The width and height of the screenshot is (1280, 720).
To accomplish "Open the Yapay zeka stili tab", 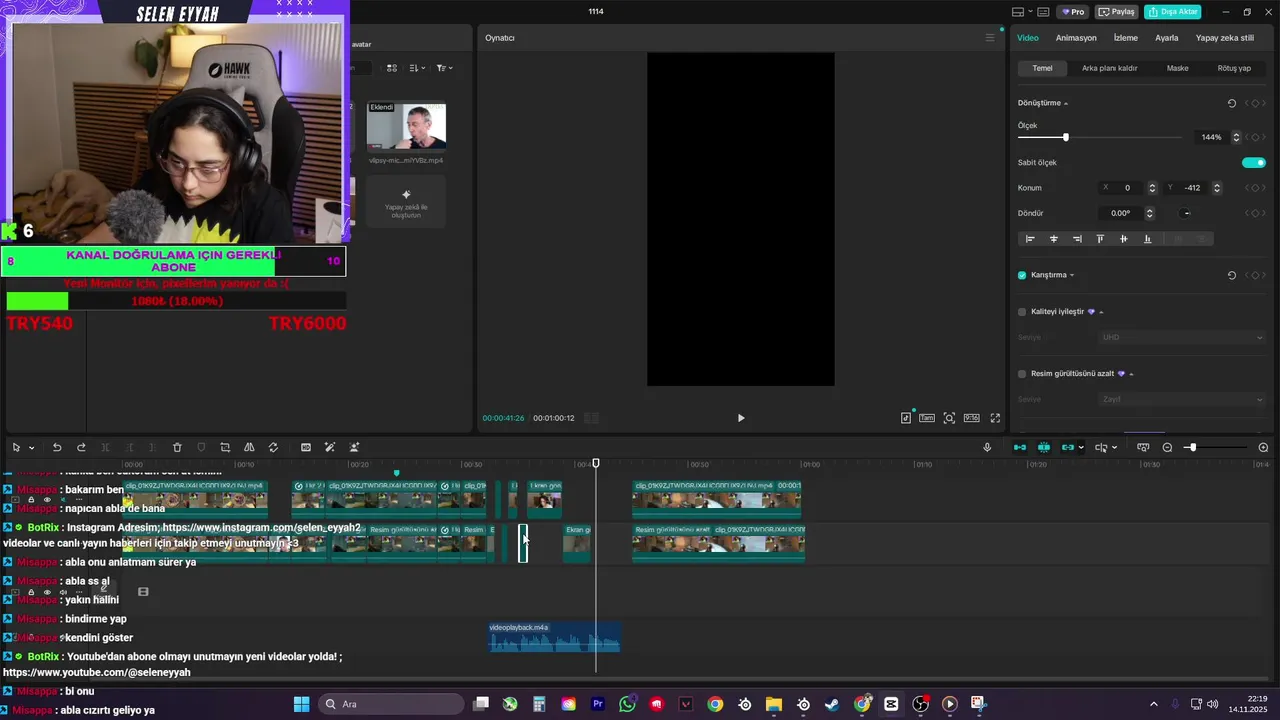I will 1225,38.
